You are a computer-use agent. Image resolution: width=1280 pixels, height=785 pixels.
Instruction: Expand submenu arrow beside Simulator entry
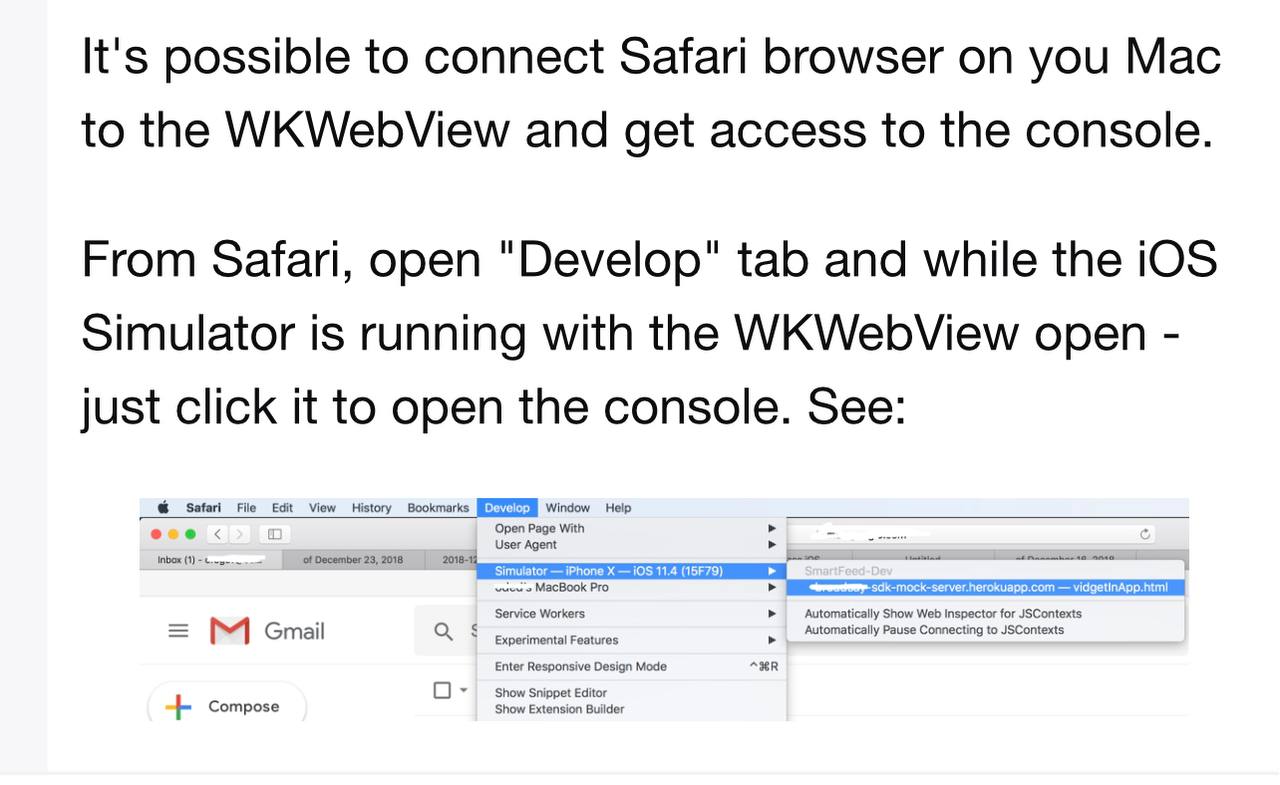tap(772, 571)
